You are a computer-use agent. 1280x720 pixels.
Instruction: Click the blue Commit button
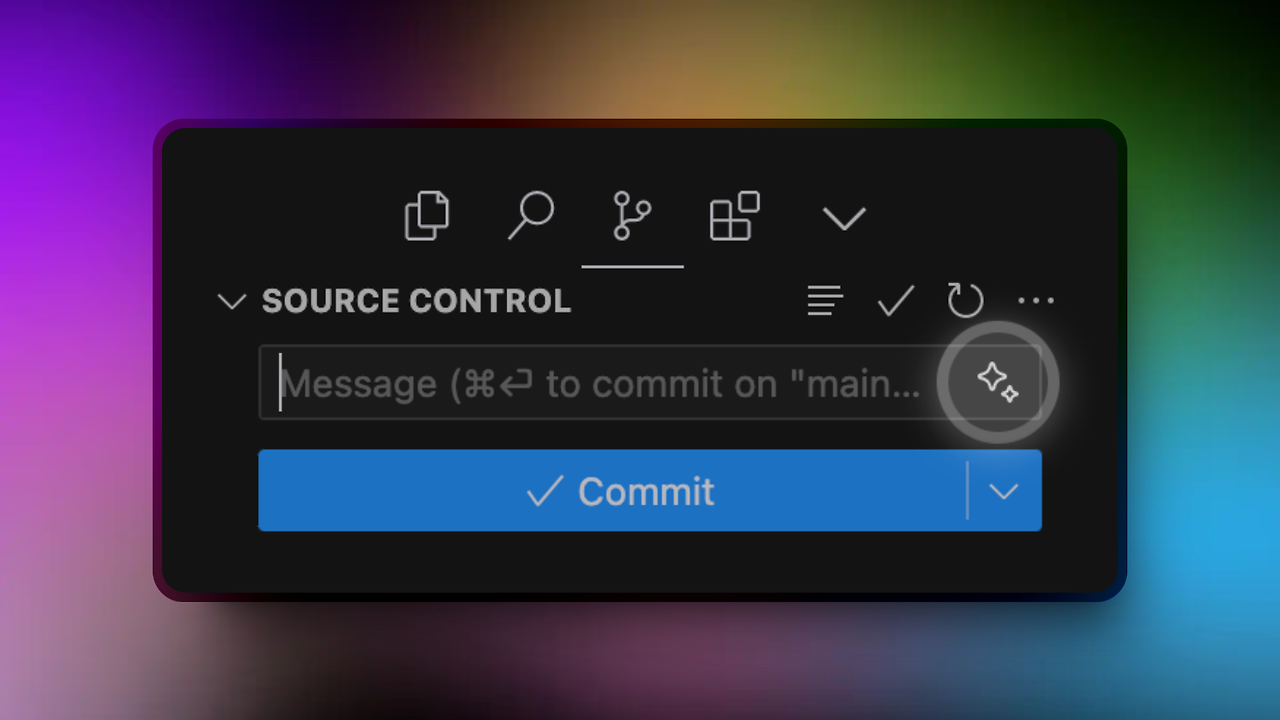tap(613, 490)
